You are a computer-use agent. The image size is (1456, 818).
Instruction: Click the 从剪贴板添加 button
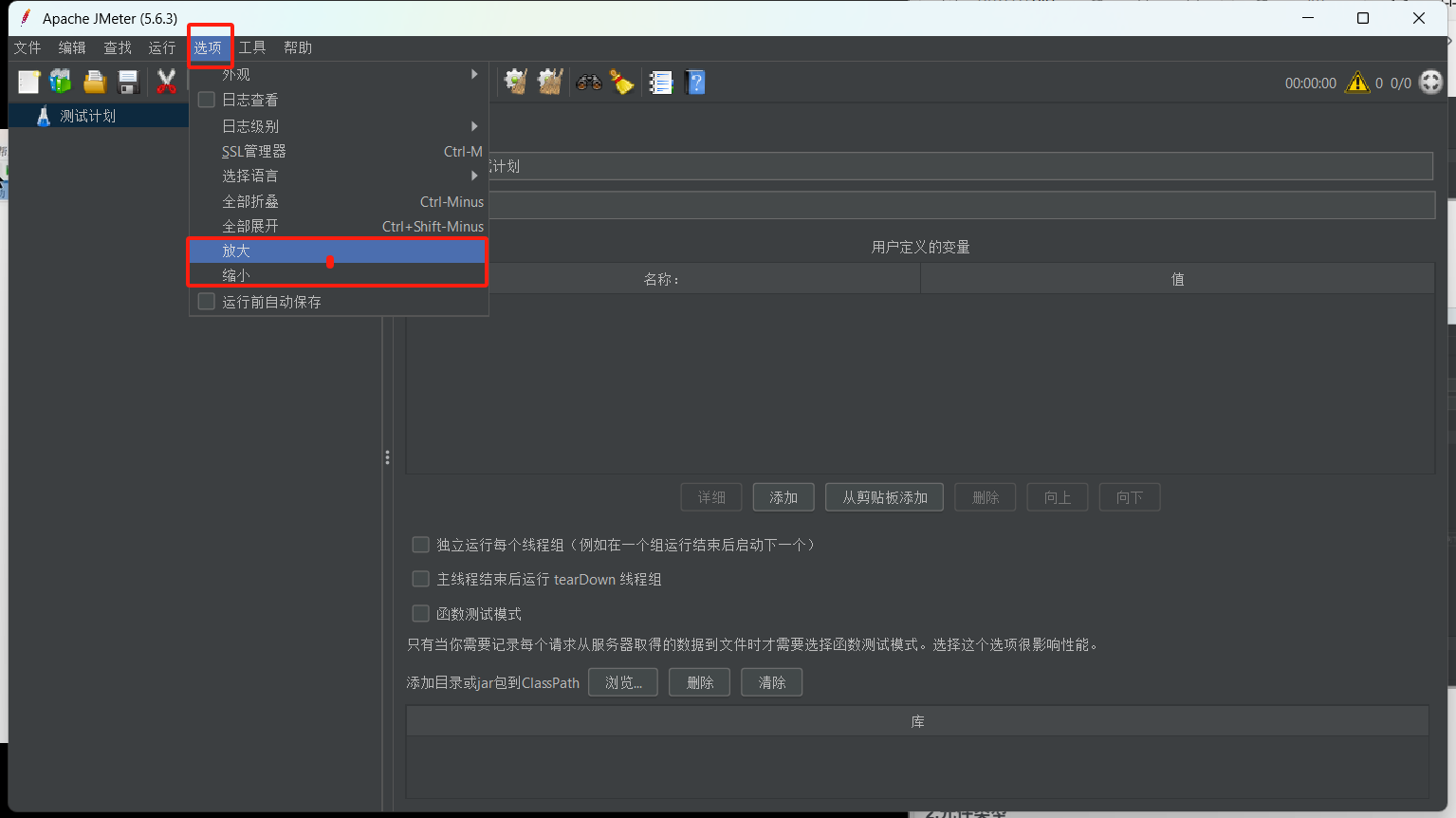[x=885, y=497]
